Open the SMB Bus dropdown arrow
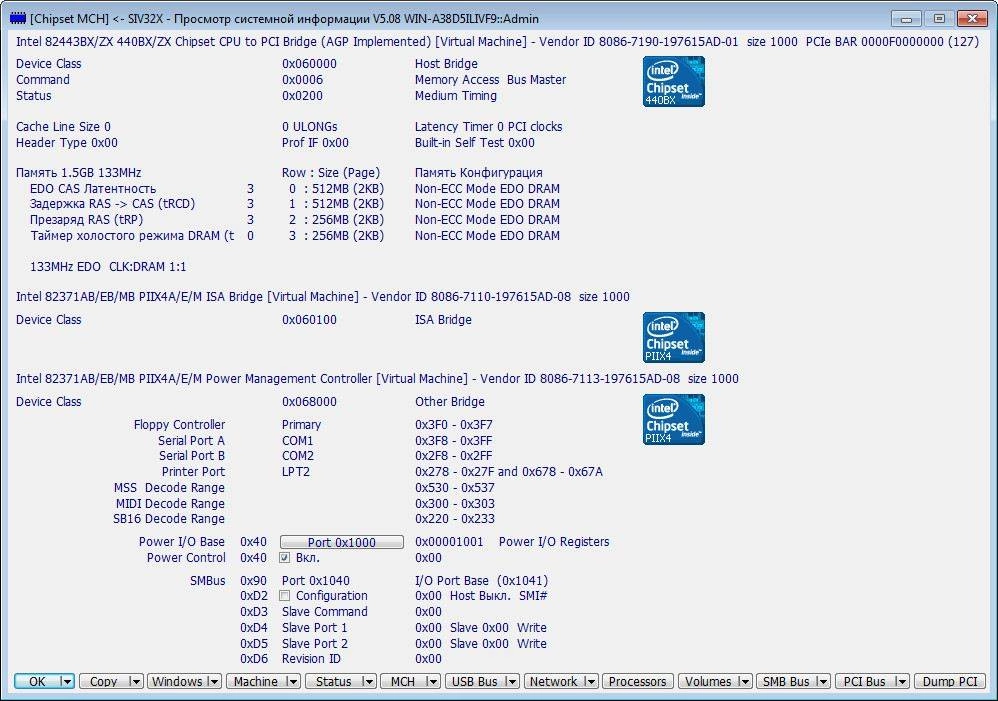Image resolution: width=998 pixels, height=701 pixels. pos(823,681)
